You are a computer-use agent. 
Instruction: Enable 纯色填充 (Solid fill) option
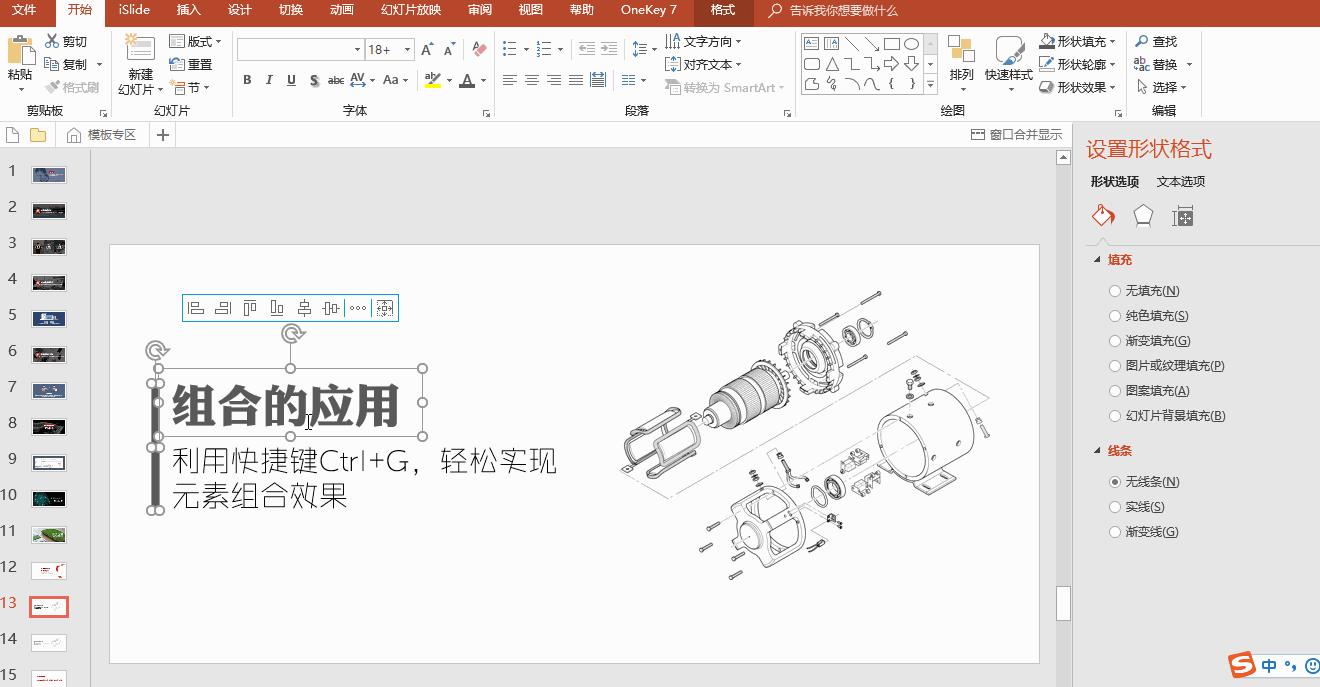(1115, 315)
